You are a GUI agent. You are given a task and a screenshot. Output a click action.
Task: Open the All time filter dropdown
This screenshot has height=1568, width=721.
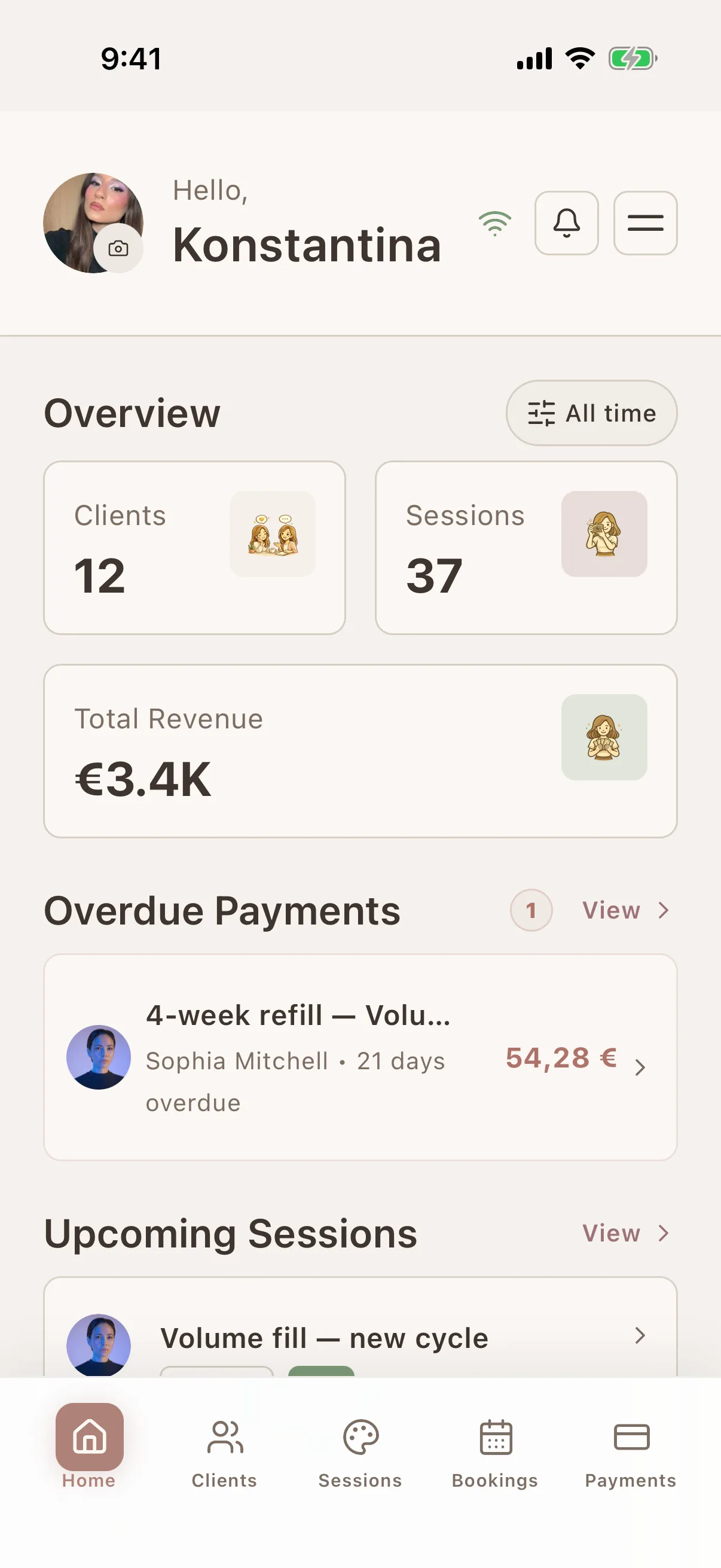pos(591,413)
